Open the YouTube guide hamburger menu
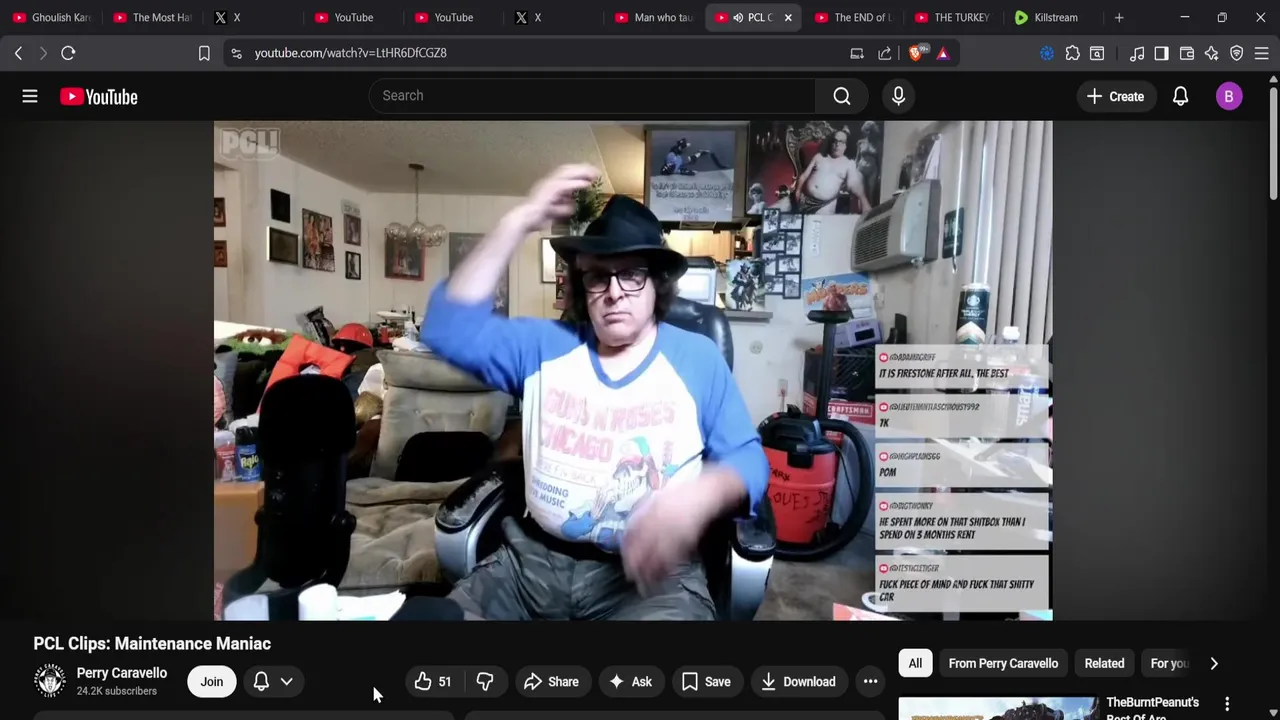The height and width of the screenshot is (720, 1280). [x=30, y=96]
